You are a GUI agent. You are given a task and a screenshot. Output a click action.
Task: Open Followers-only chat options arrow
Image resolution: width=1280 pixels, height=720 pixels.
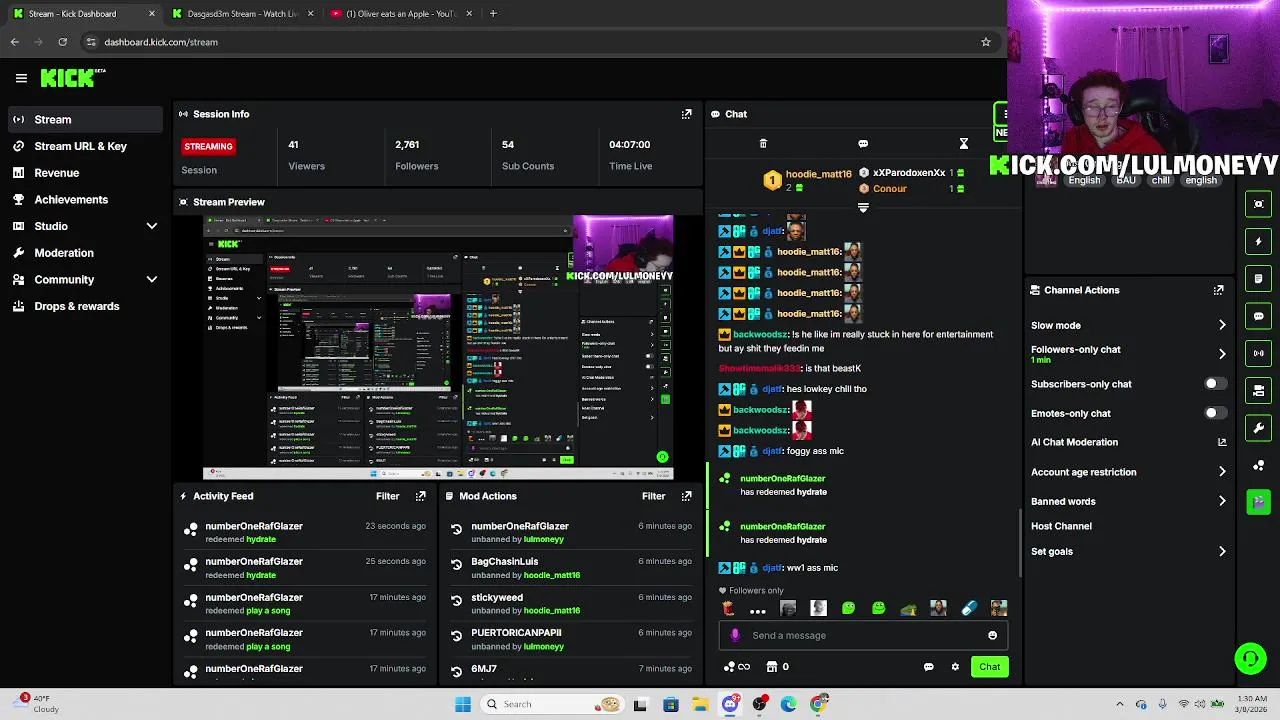[1222, 354]
